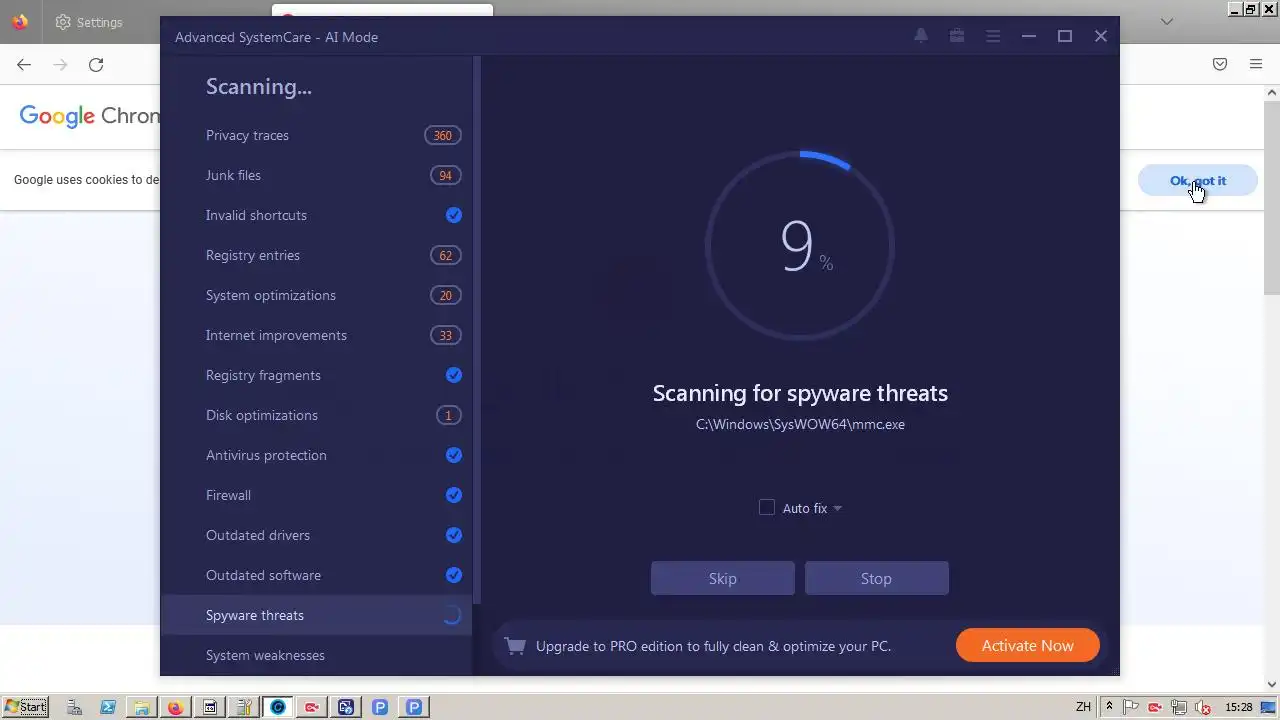Click the ZH language indicator
1280x720 pixels.
pos(1083,707)
